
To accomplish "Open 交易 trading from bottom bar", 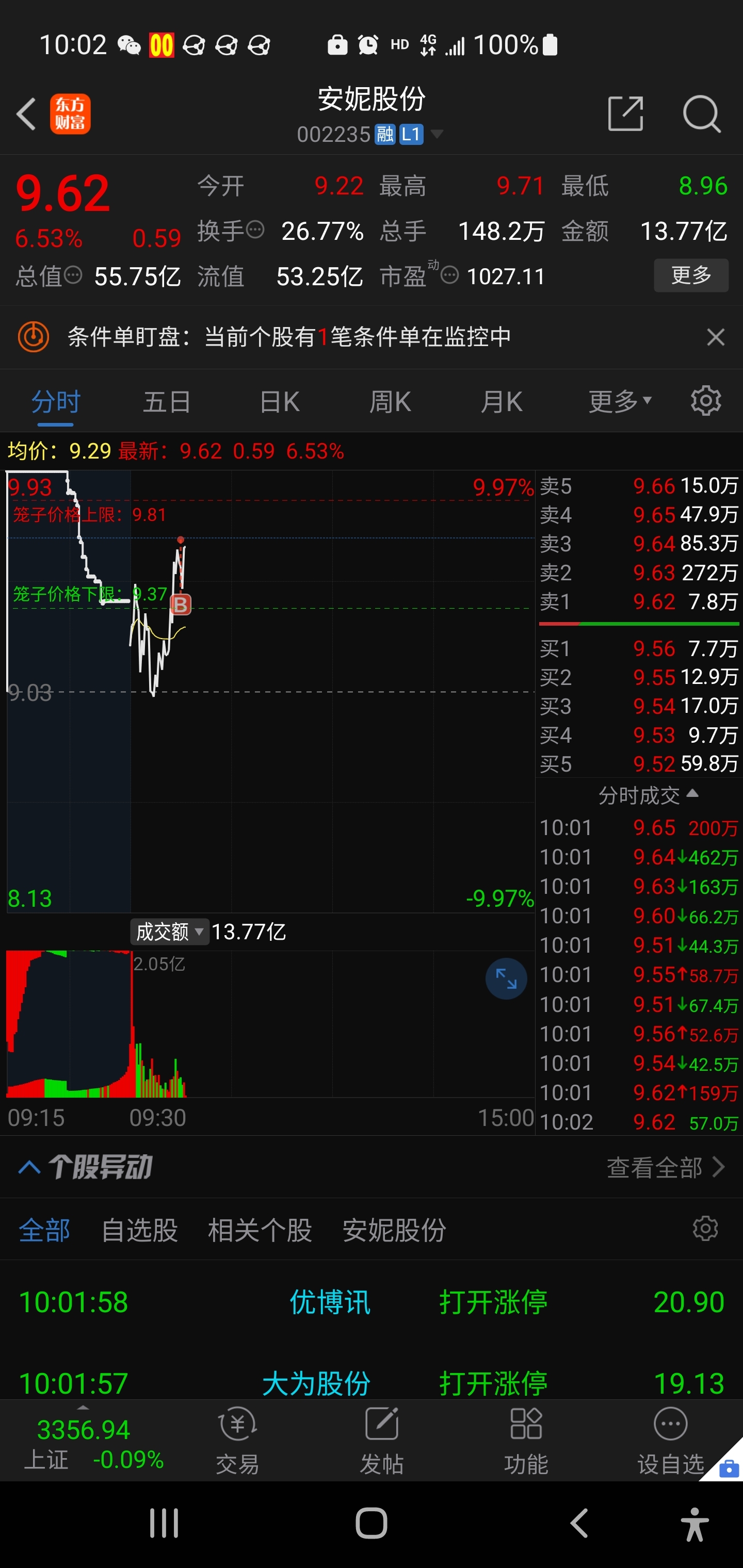I will tap(237, 1442).
